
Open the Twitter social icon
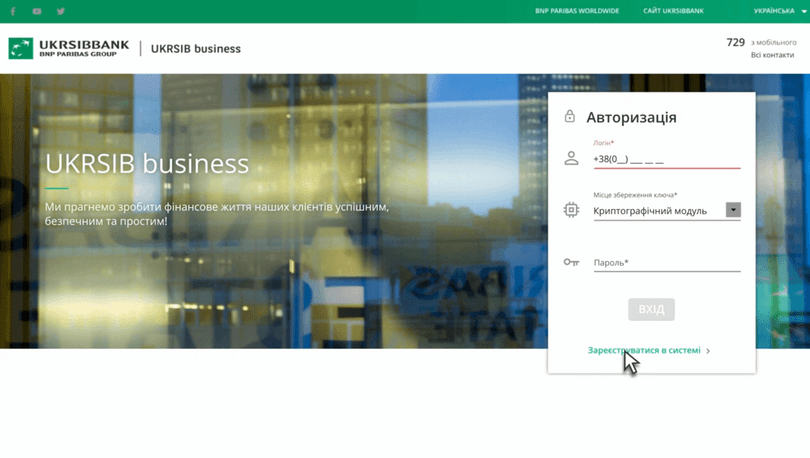pos(61,11)
